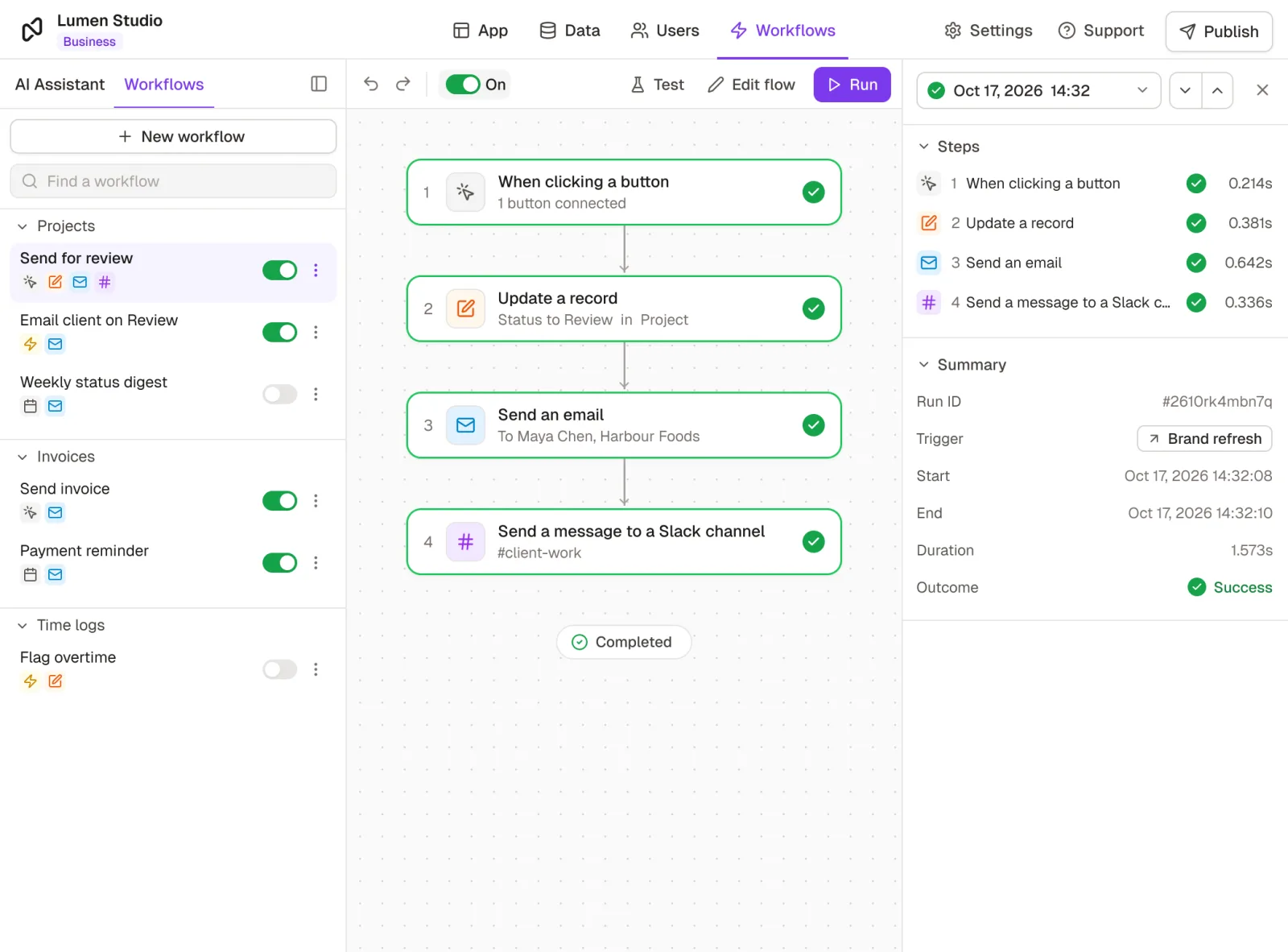The height and width of the screenshot is (952, 1288).
Task: Open the App tab in top navigation
Action: (x=481, y=31)
